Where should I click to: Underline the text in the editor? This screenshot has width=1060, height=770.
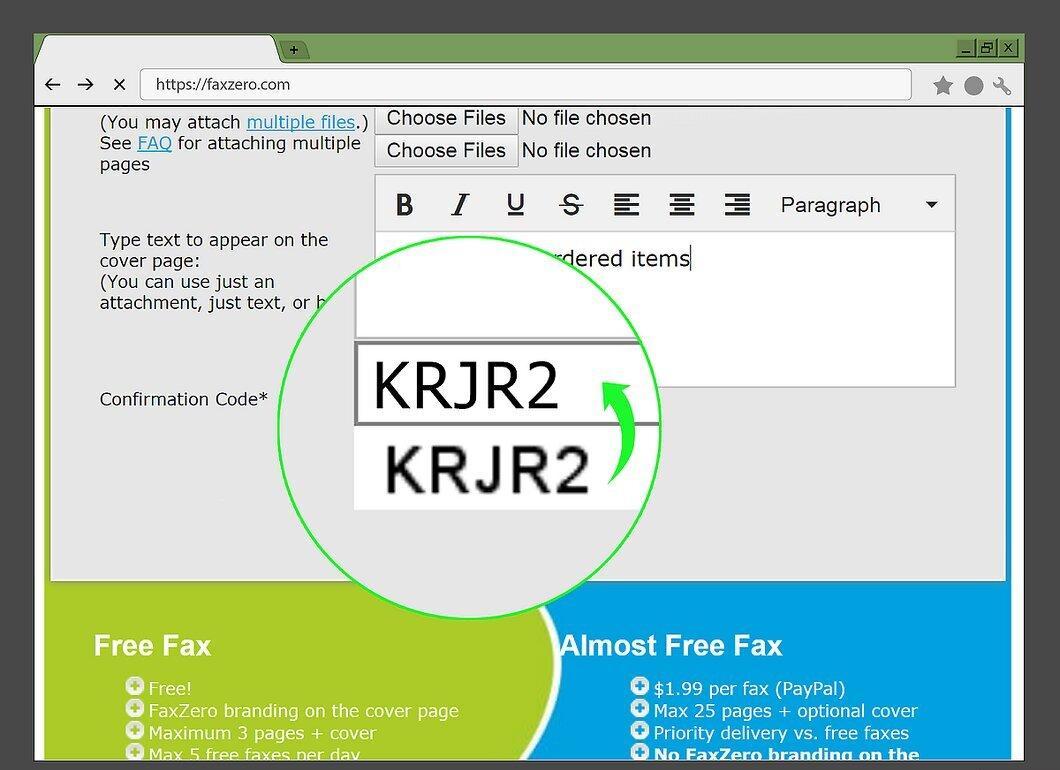[x=515, y=204]
